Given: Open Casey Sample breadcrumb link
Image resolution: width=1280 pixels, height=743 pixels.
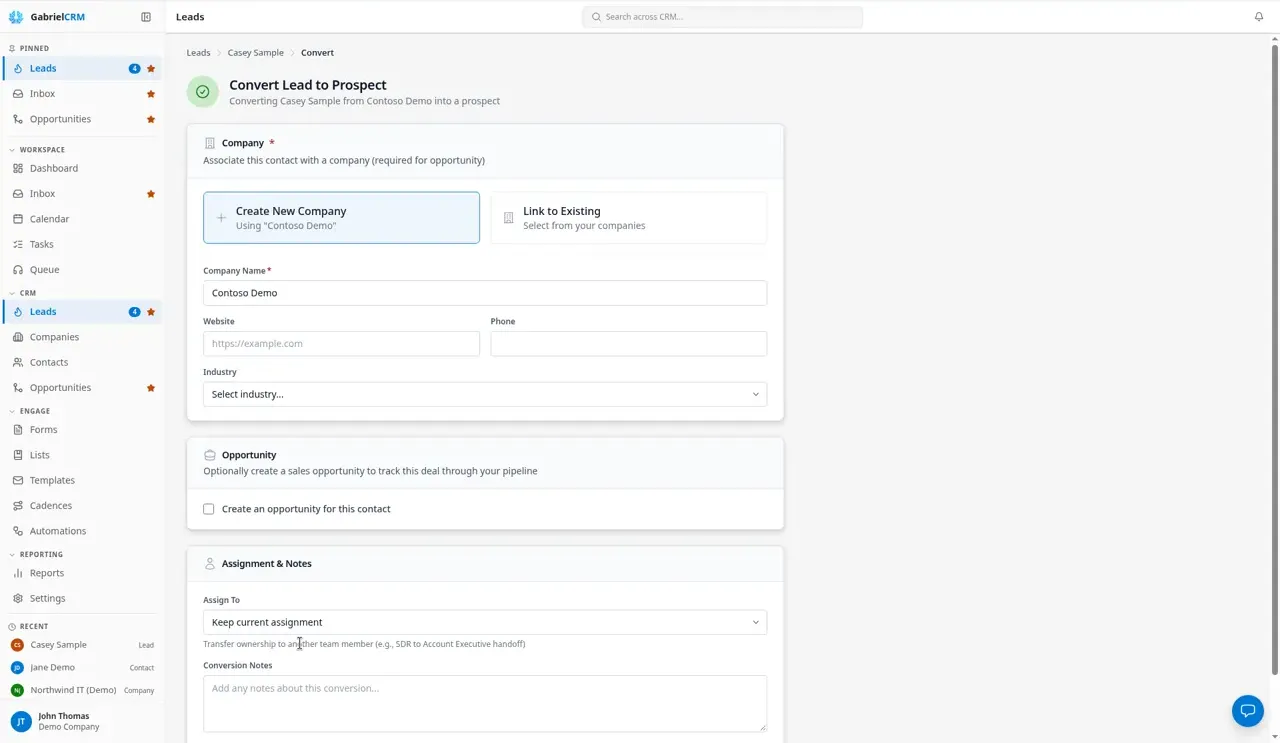Looking at the screenshot, I should point(255,53).
